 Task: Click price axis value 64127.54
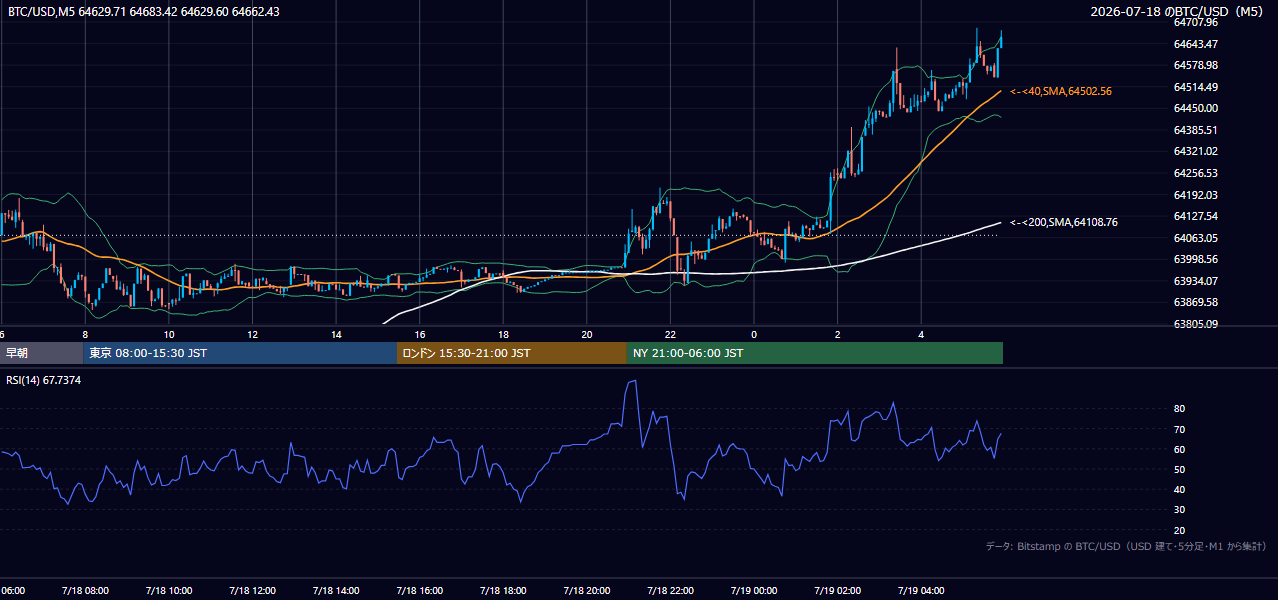pyautogui.click(x=1196, y=216)
